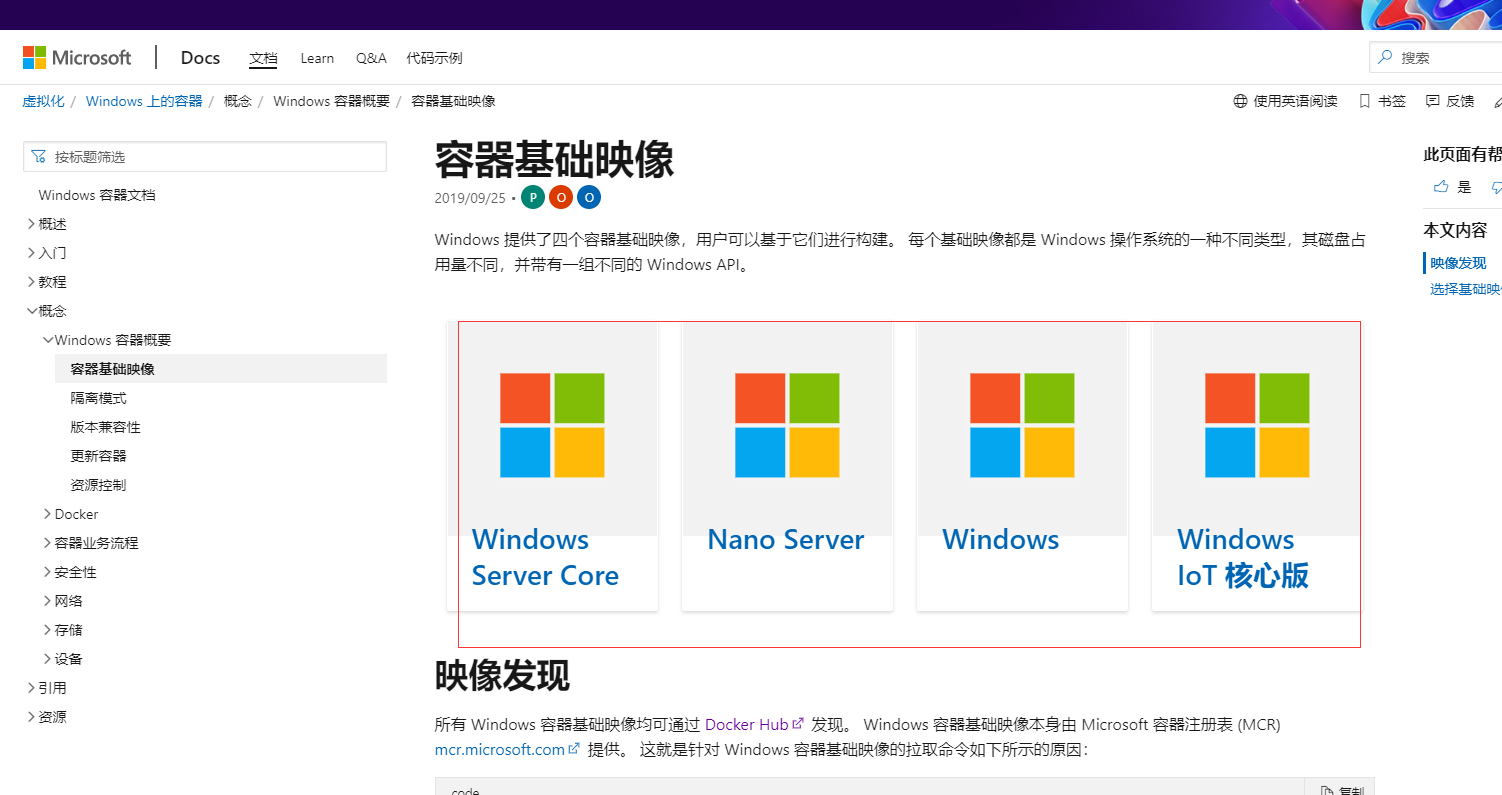Expand the 安全性 sidebar section
This screenshot has height=795, width=1502.
coord(69,572)
